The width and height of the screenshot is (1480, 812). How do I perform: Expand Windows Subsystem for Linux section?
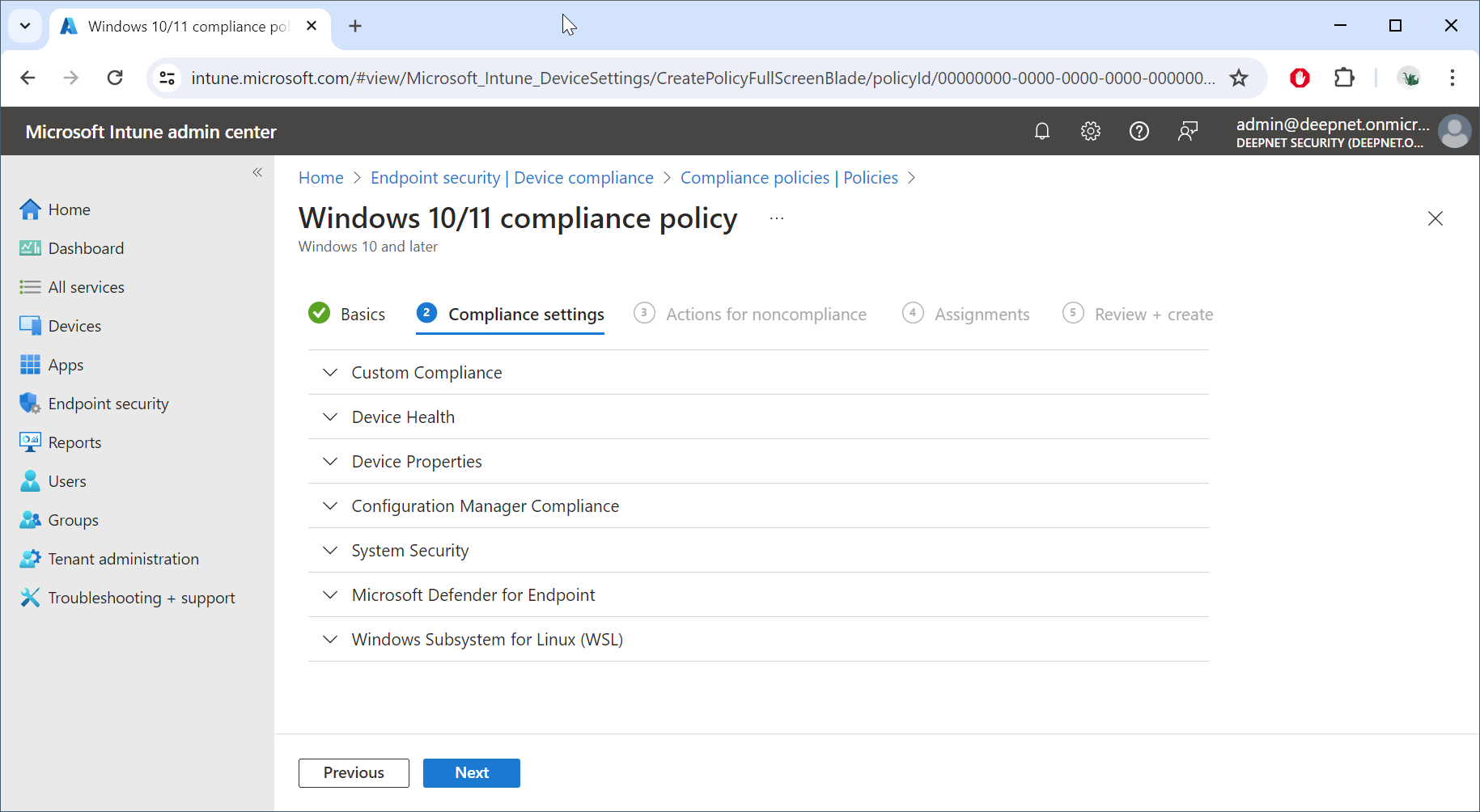click(486, 640)
